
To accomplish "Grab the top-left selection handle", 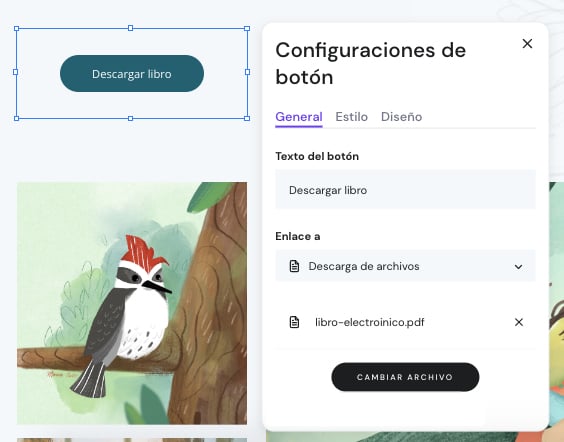I will 17,28.
